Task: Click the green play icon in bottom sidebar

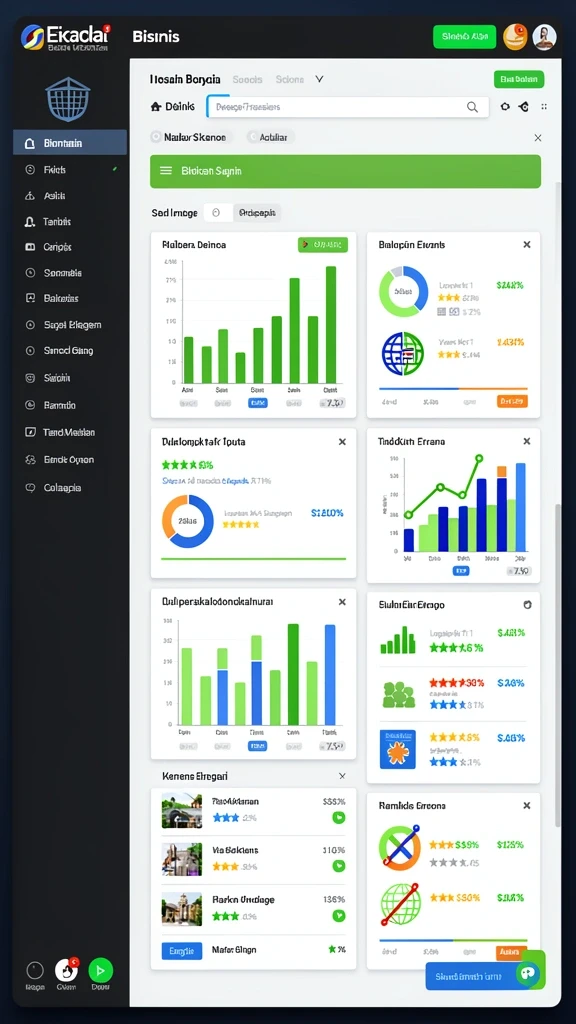Action: point(101,970)
